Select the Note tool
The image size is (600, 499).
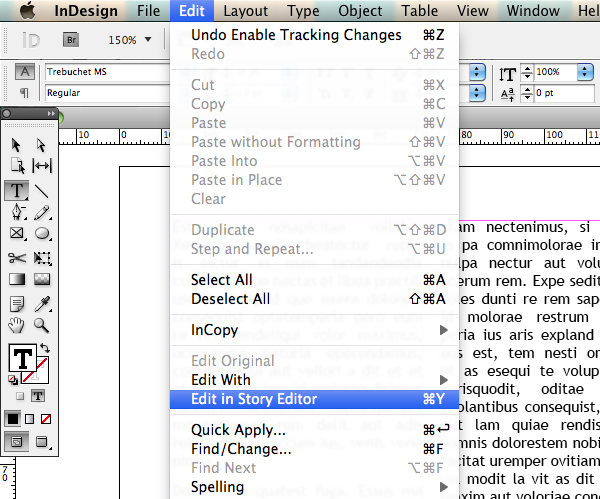[x=17, y=304]
